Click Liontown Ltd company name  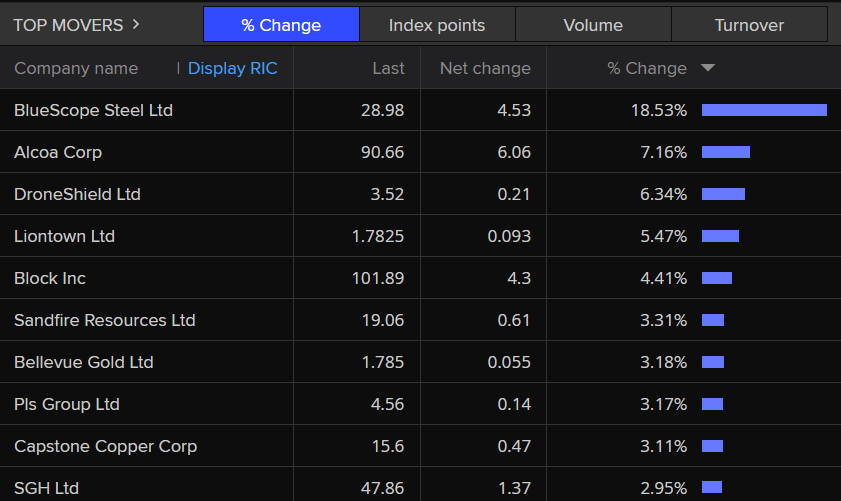(x=64, y=236)
